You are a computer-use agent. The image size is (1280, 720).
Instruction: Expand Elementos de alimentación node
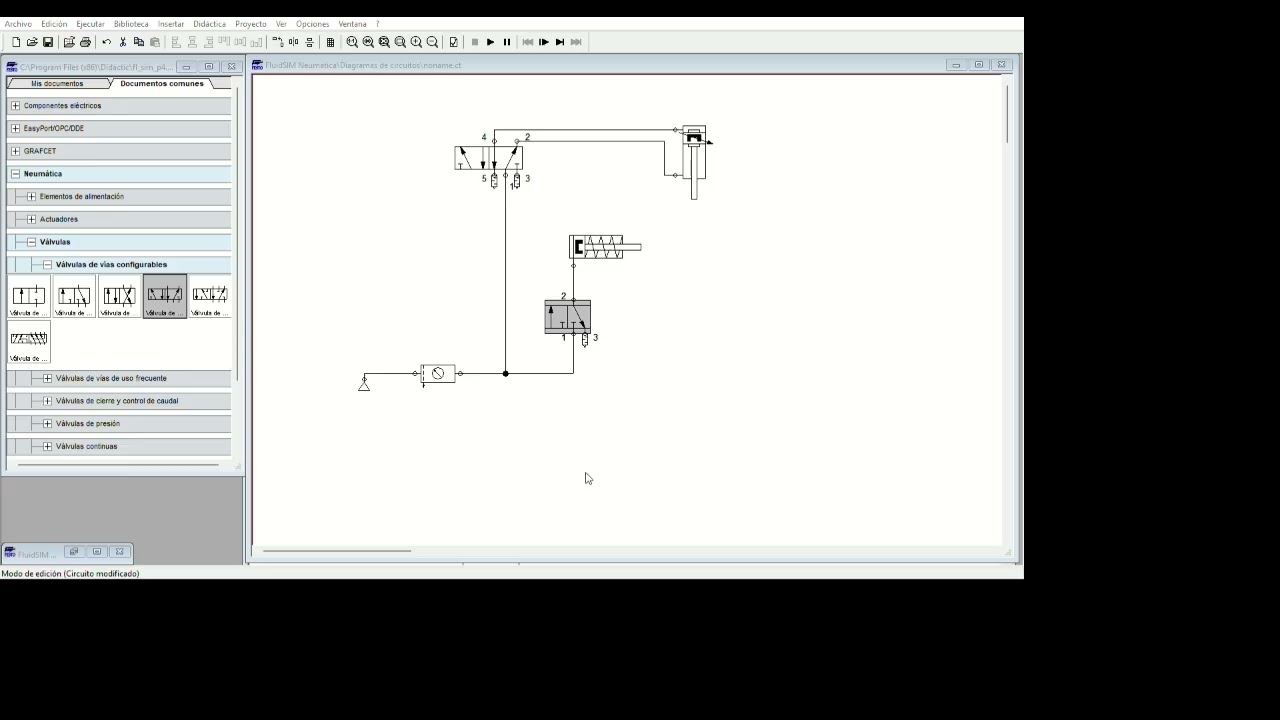tap(31, 197)
